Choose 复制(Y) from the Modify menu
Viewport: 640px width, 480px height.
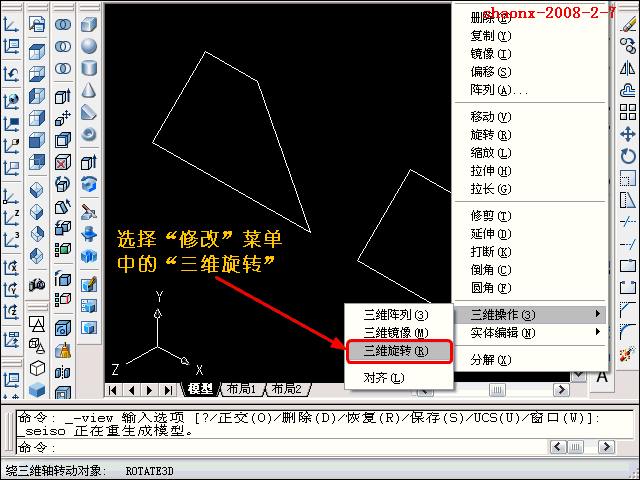530,36
